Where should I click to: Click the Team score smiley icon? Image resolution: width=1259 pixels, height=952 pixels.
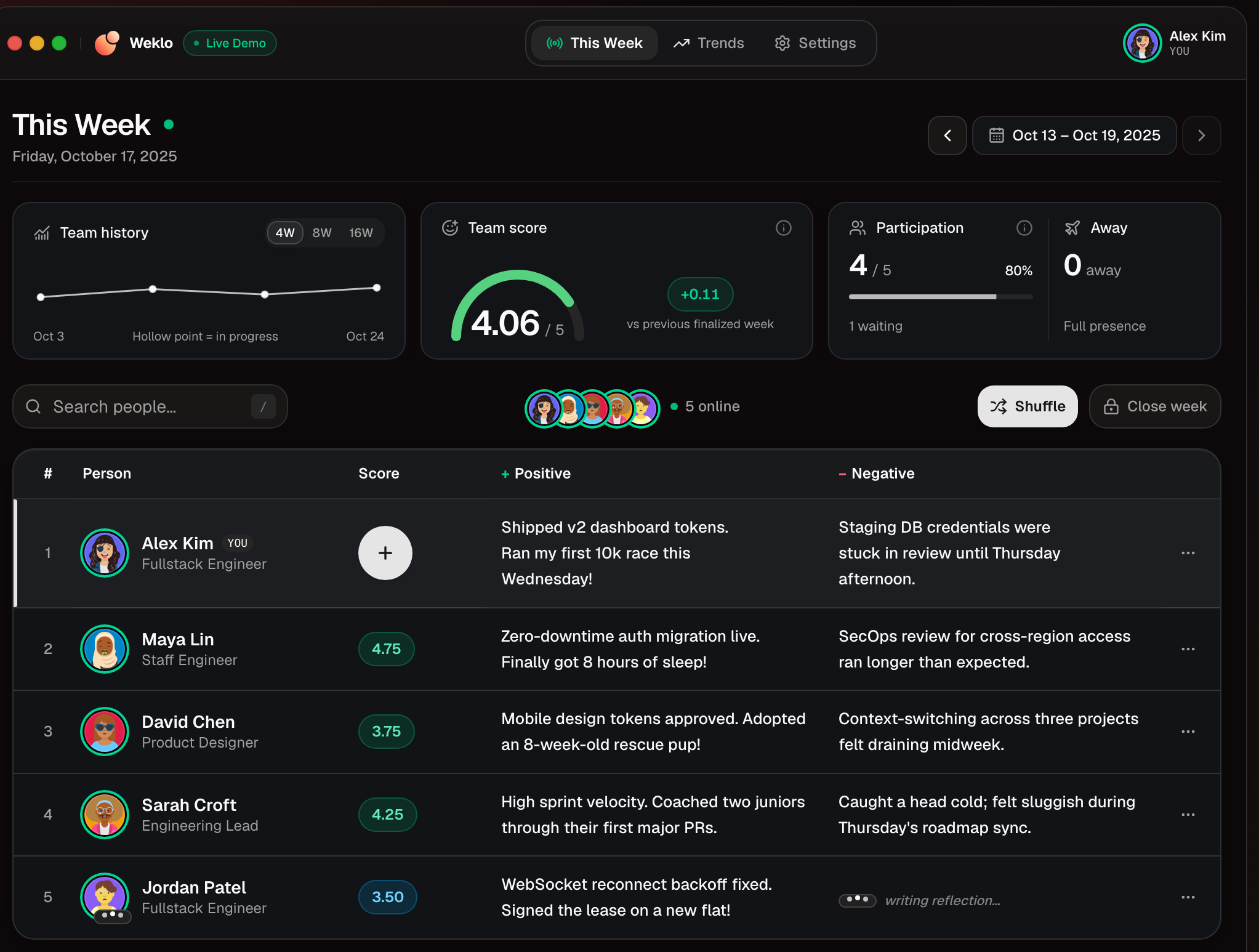(450, 228)
